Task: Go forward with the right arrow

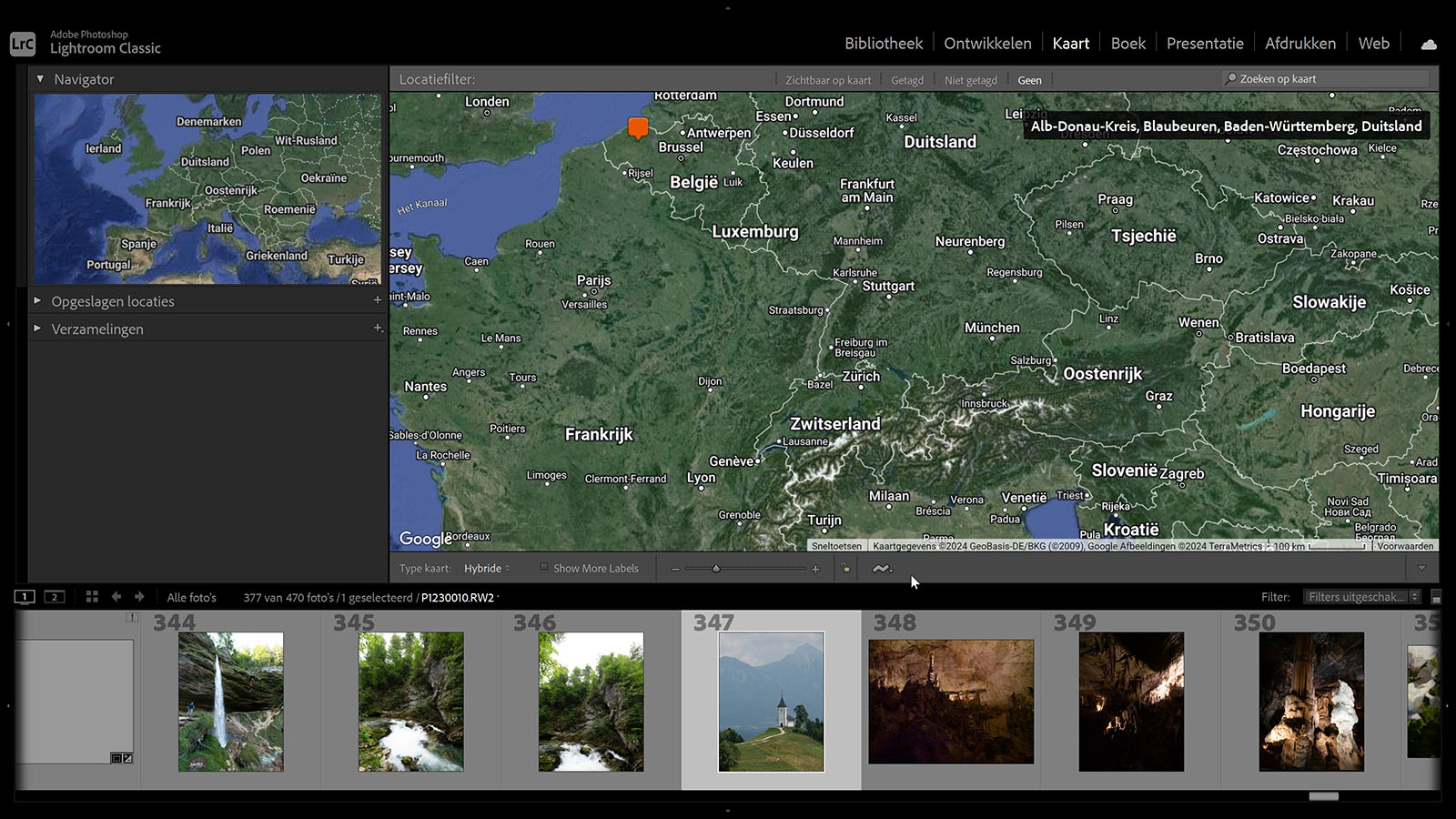Action: (x=139, y=597)
